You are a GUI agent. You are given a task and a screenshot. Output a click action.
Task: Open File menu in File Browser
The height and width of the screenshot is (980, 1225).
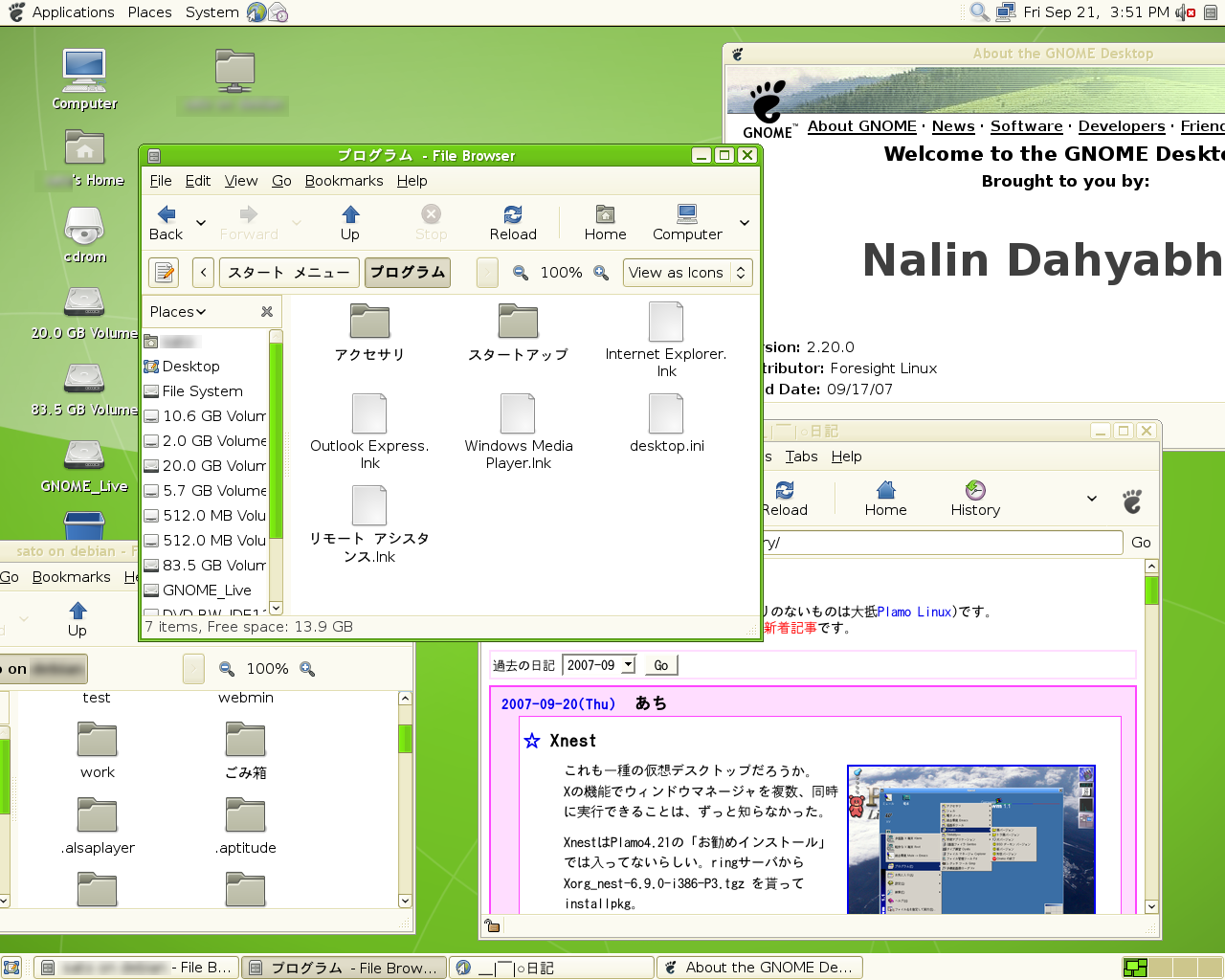(x=161, y=181)
